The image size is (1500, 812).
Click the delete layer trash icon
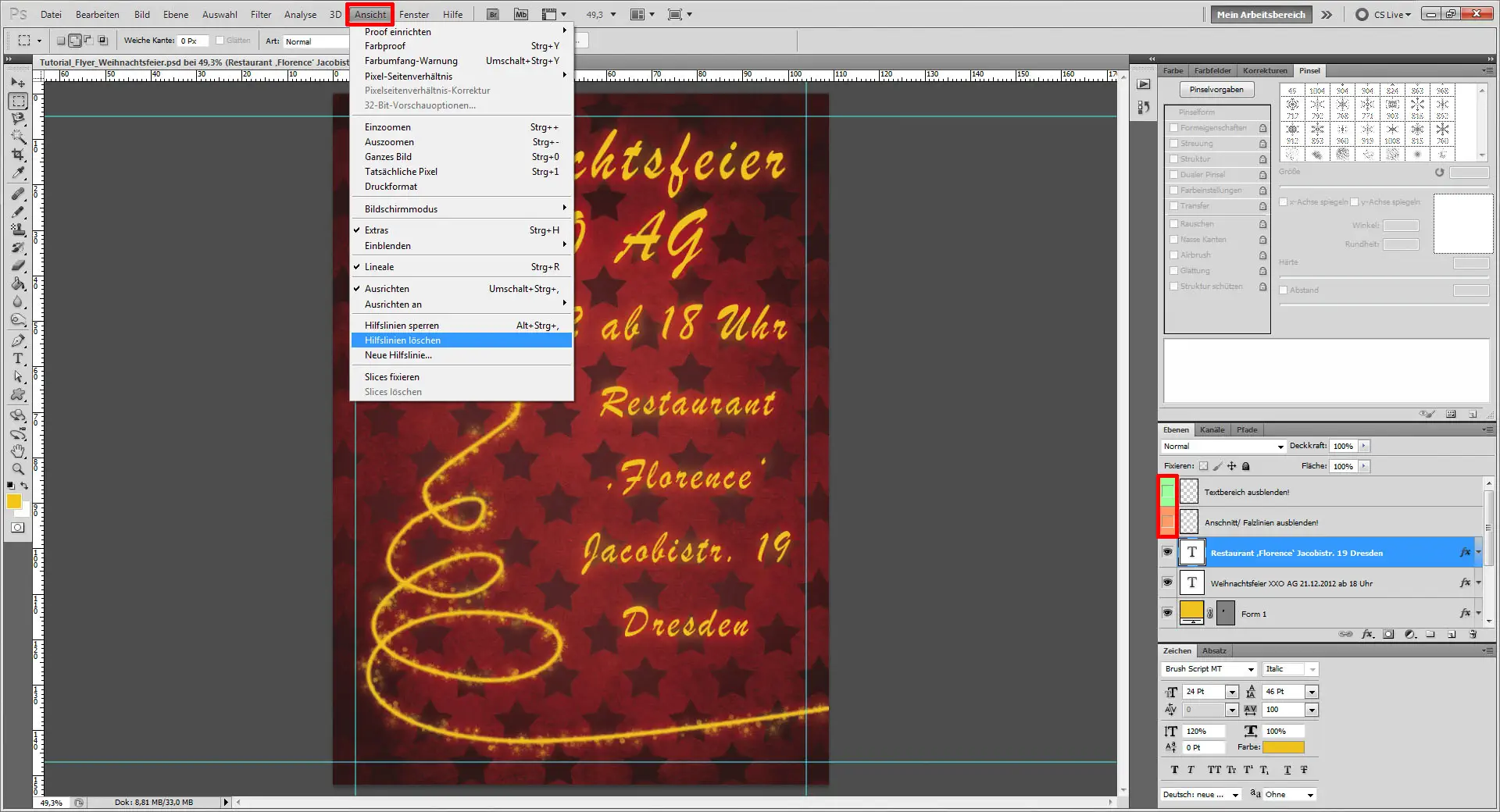(1473, 634)
